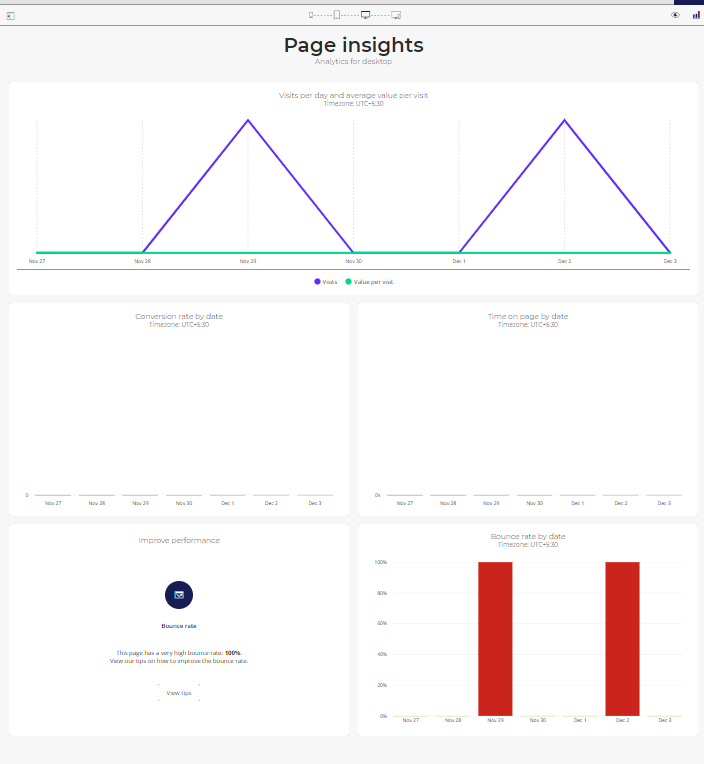Image resolution: width=704 pixels, height=764 pixels.
Task: Toggle the Value per visit legend series
Action: point(369,282)
